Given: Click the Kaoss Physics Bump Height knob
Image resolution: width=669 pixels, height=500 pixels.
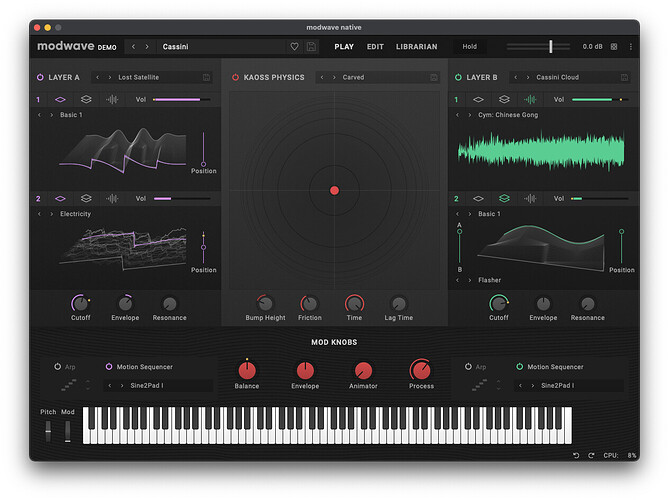Looking at the screenshot, I should tap(265, 304).
